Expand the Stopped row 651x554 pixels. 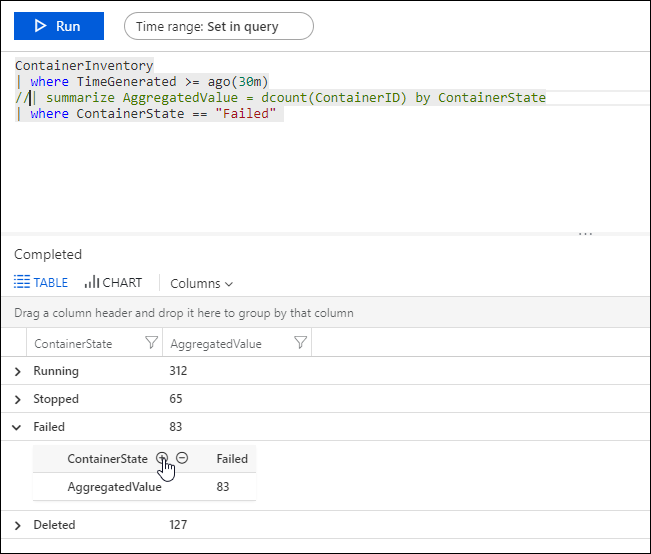pyautogui.click(x=18, y=399)
